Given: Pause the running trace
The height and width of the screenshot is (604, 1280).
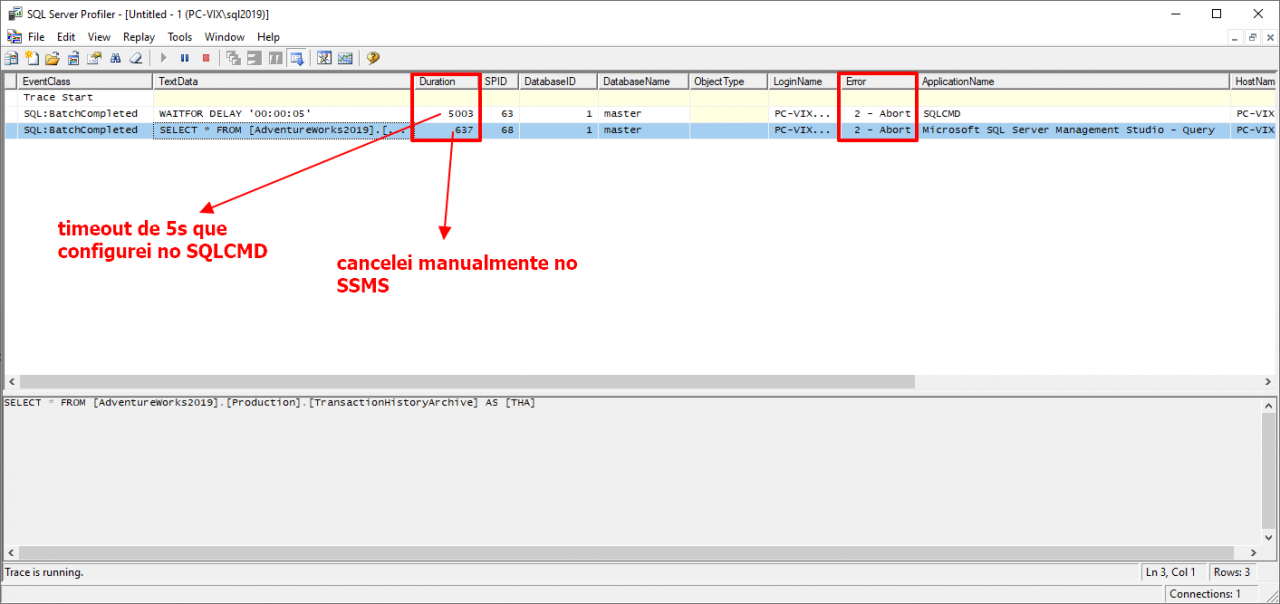Looking at the screenshot, I should pos(184,58).
